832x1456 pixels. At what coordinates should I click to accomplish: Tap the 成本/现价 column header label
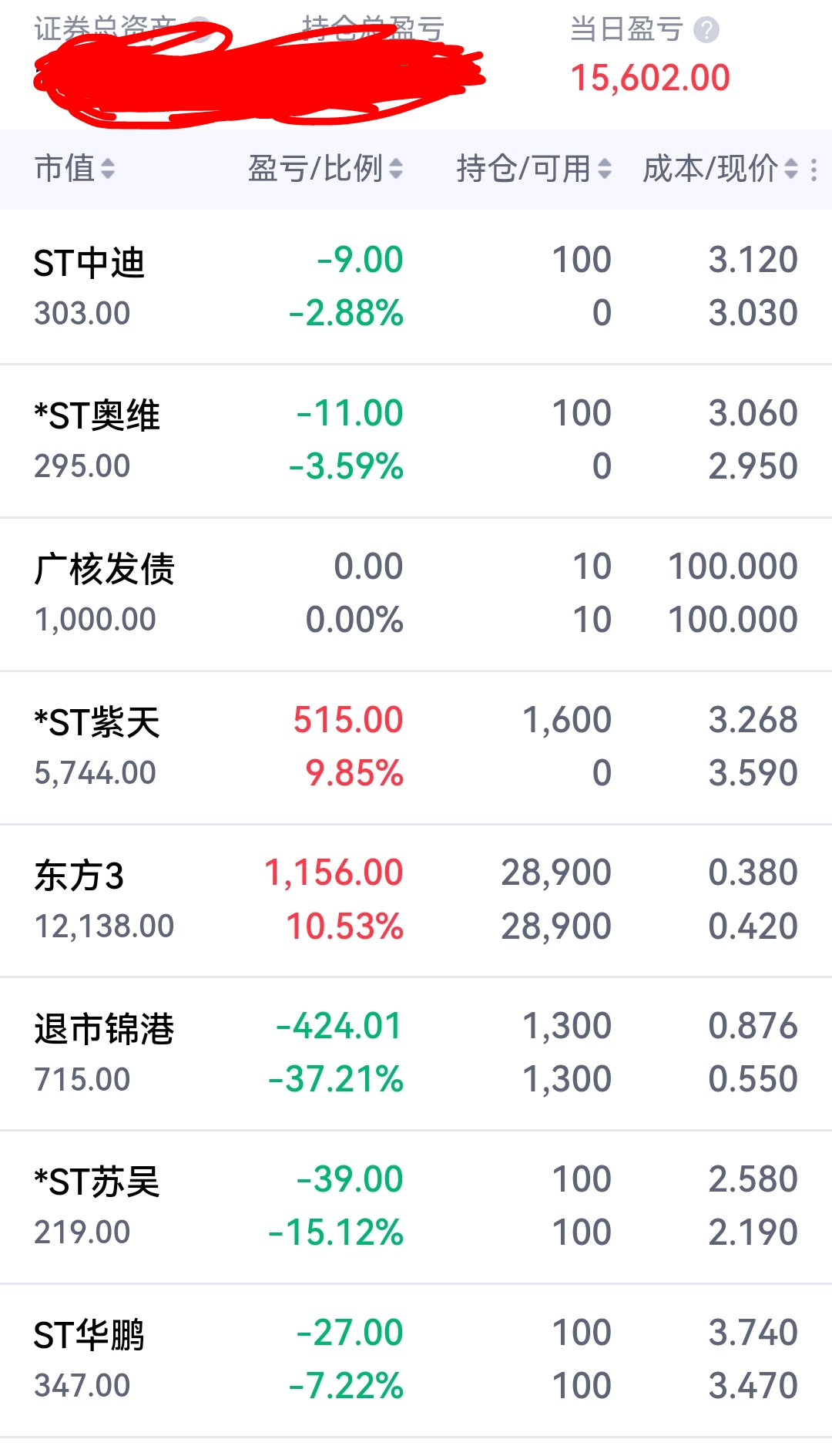point(710,169)
